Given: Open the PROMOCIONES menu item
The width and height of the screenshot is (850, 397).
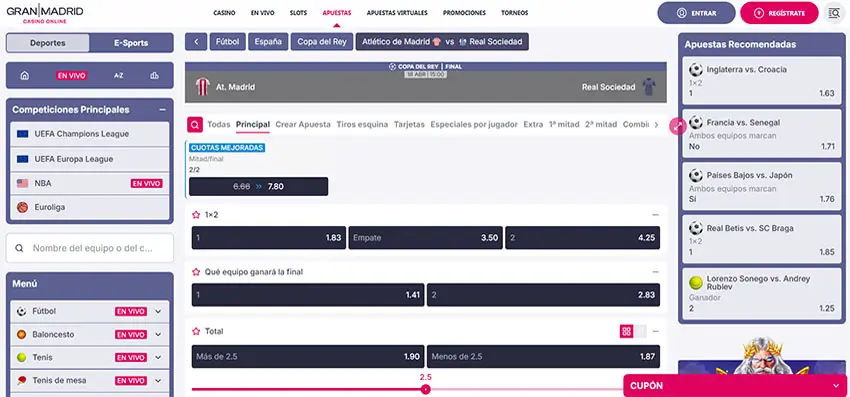Looking at the screenshot, I should pyautogui.click(x=464, y=13).
